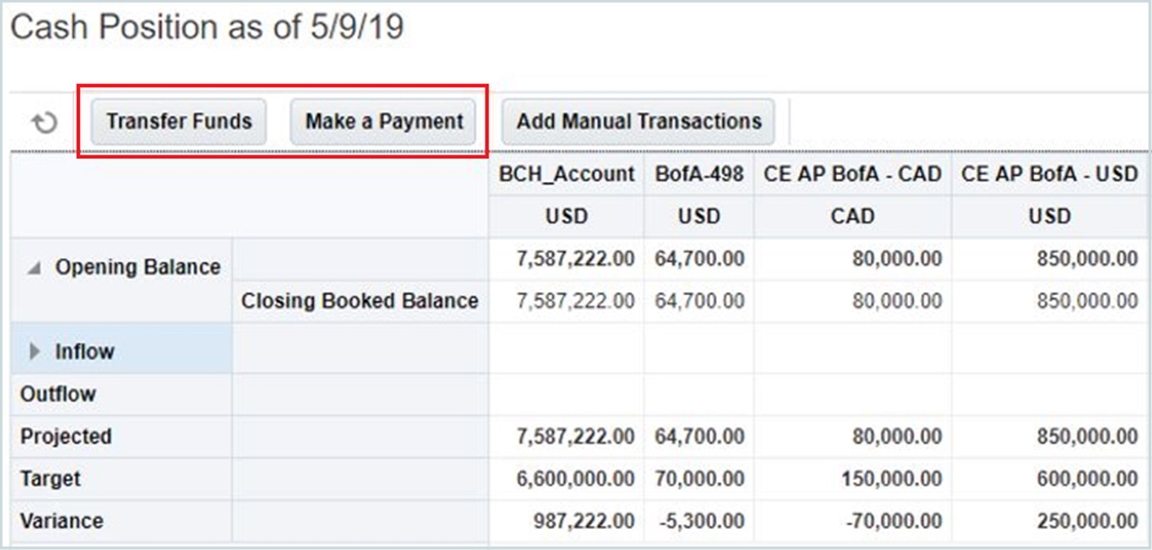This screenshot has height=550, width=1152.
Task: Click the refresh icon in the toolbar
Action: (x=44, y=122)
